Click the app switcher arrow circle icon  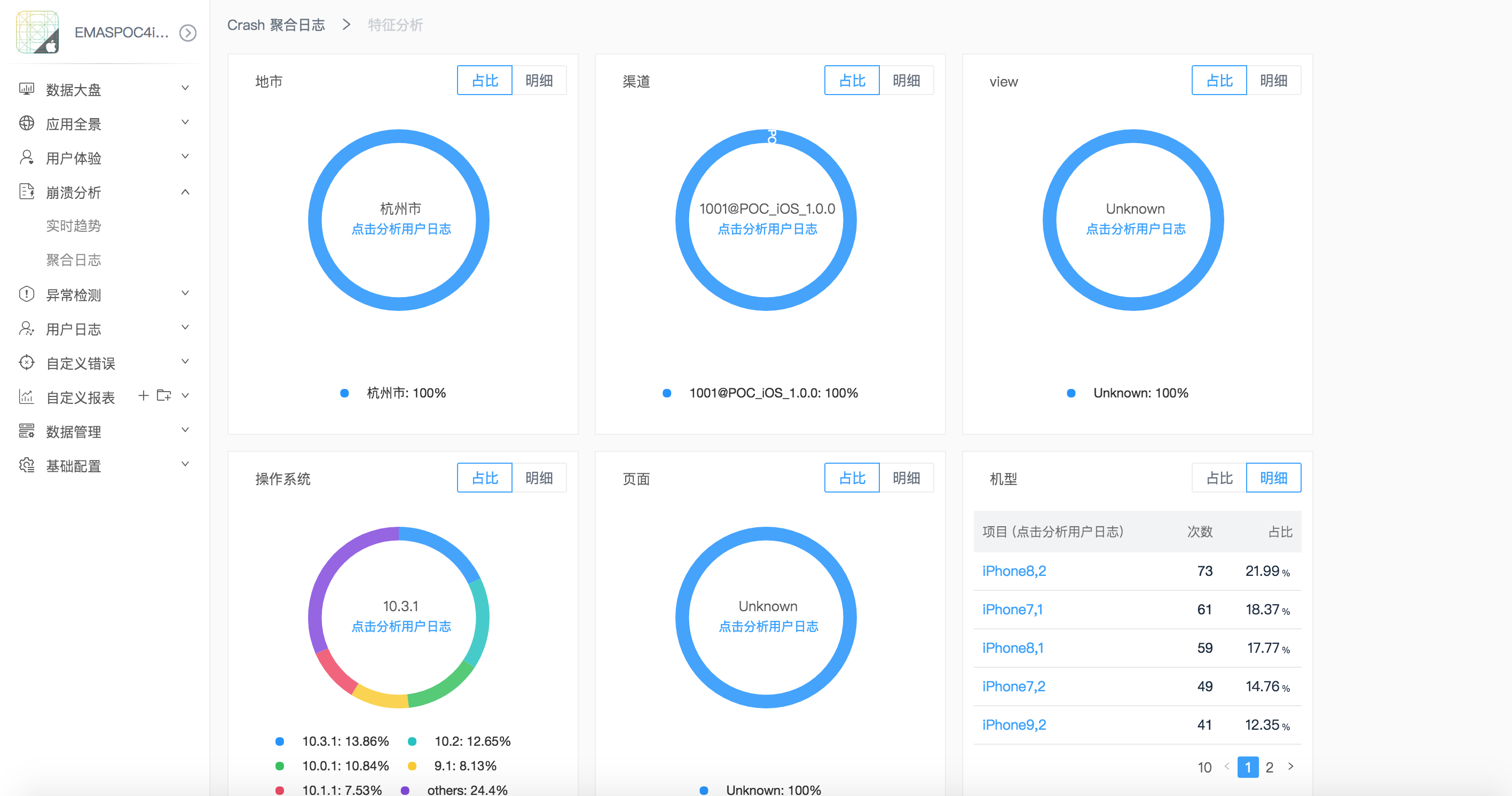188,32
